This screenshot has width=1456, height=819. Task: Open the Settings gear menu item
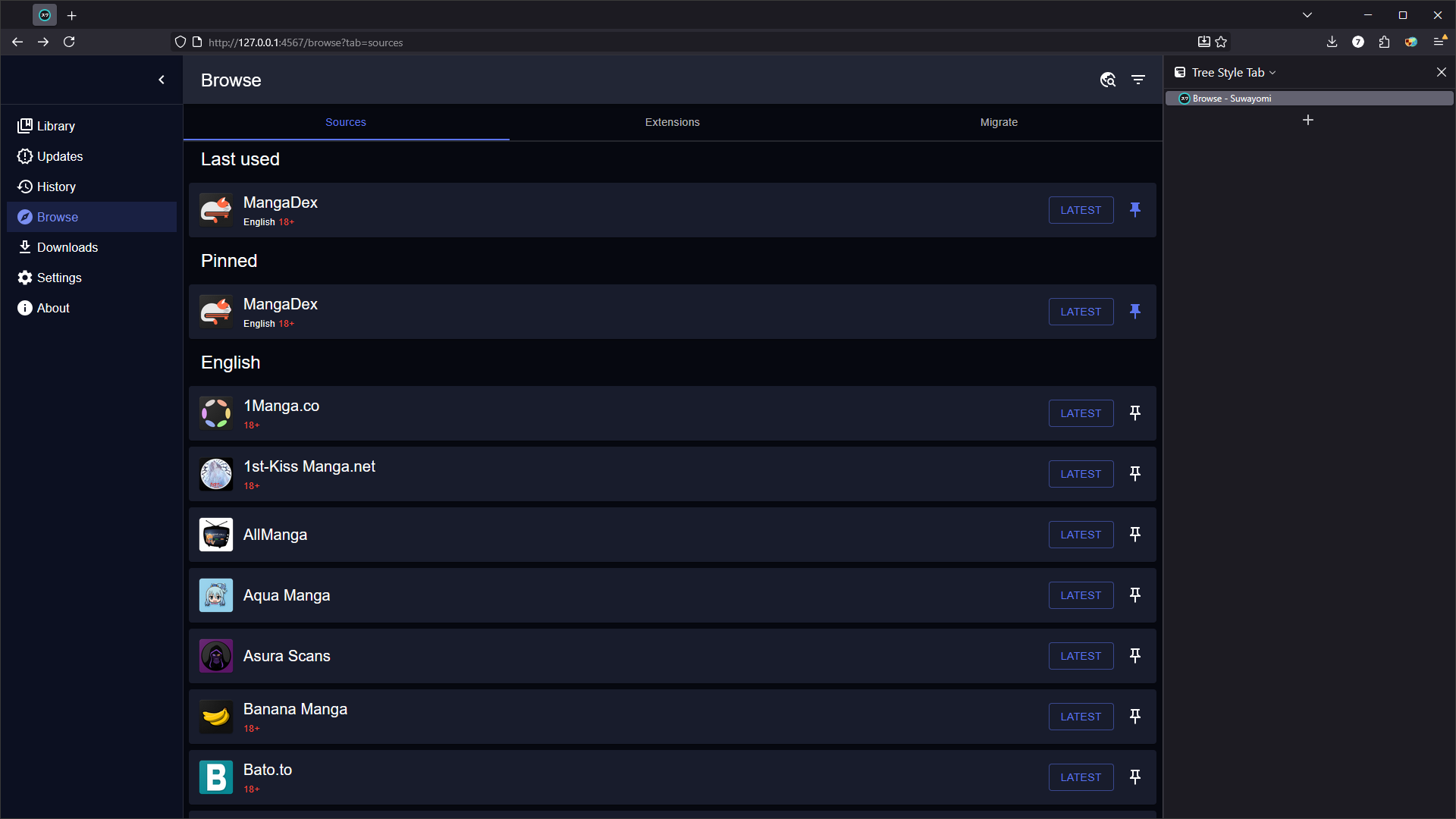(58, 278)
